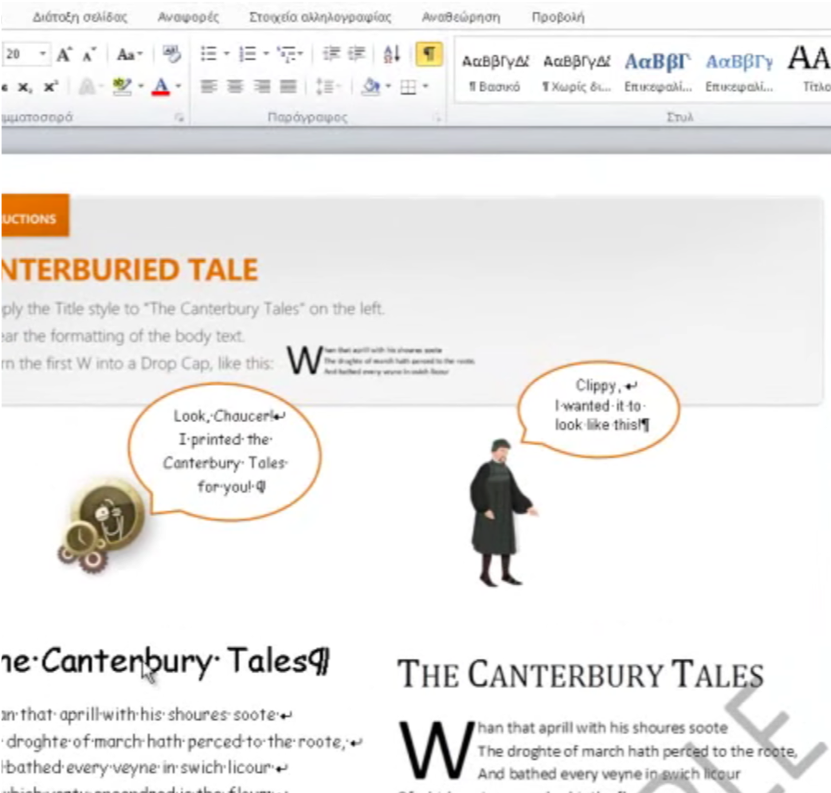Decrease the paragraph indent
Screen dimensions: 831x793
point(332,54)
